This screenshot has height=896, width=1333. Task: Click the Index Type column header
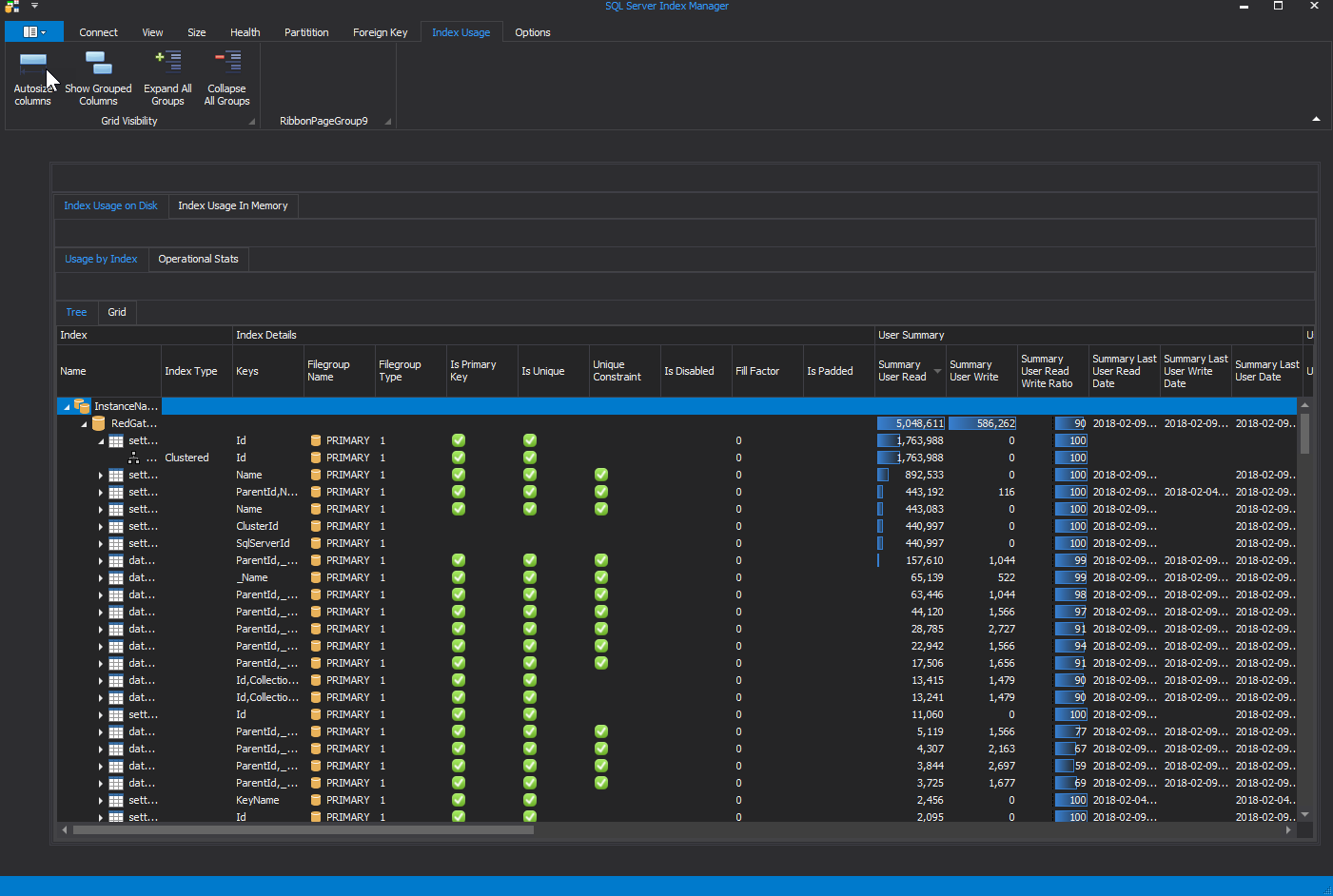197,371
